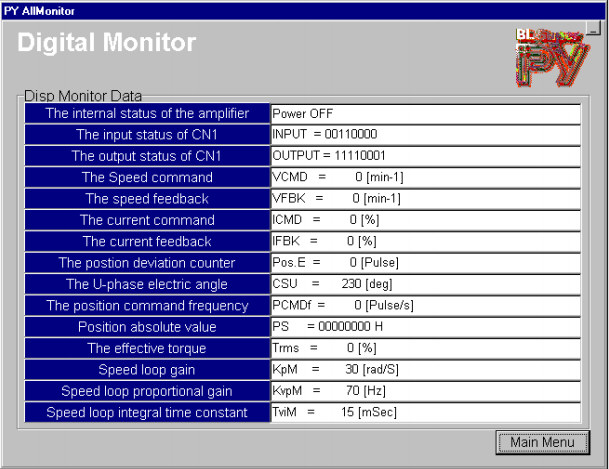Click the 'Speed loop integral time constant' label
Viewport: 609px width, 469px height.
tap(147, 412)
